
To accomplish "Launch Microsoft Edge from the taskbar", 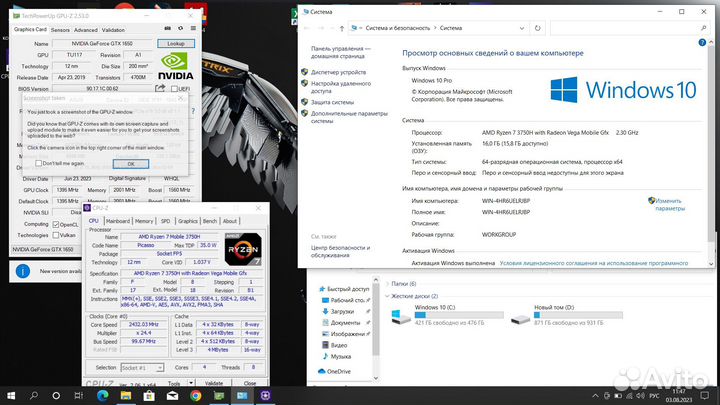I will 102,395.
